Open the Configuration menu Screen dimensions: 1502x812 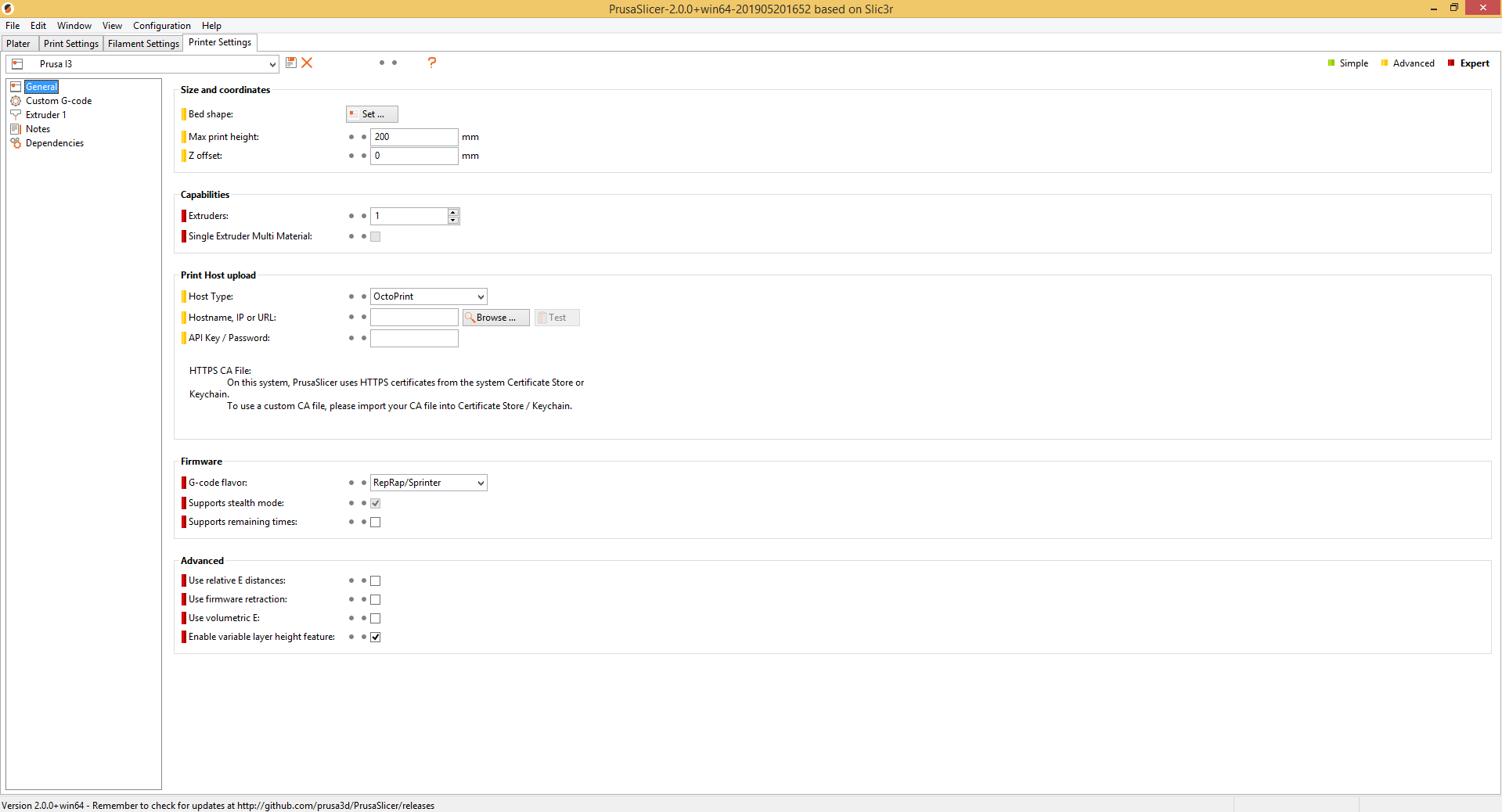pos(161,26)
